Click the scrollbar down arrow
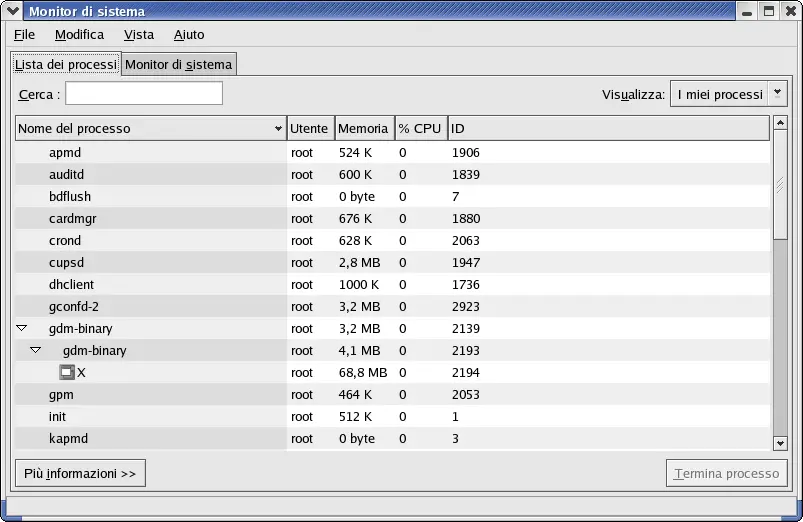The image size is (803, 522). coord(780,442)
